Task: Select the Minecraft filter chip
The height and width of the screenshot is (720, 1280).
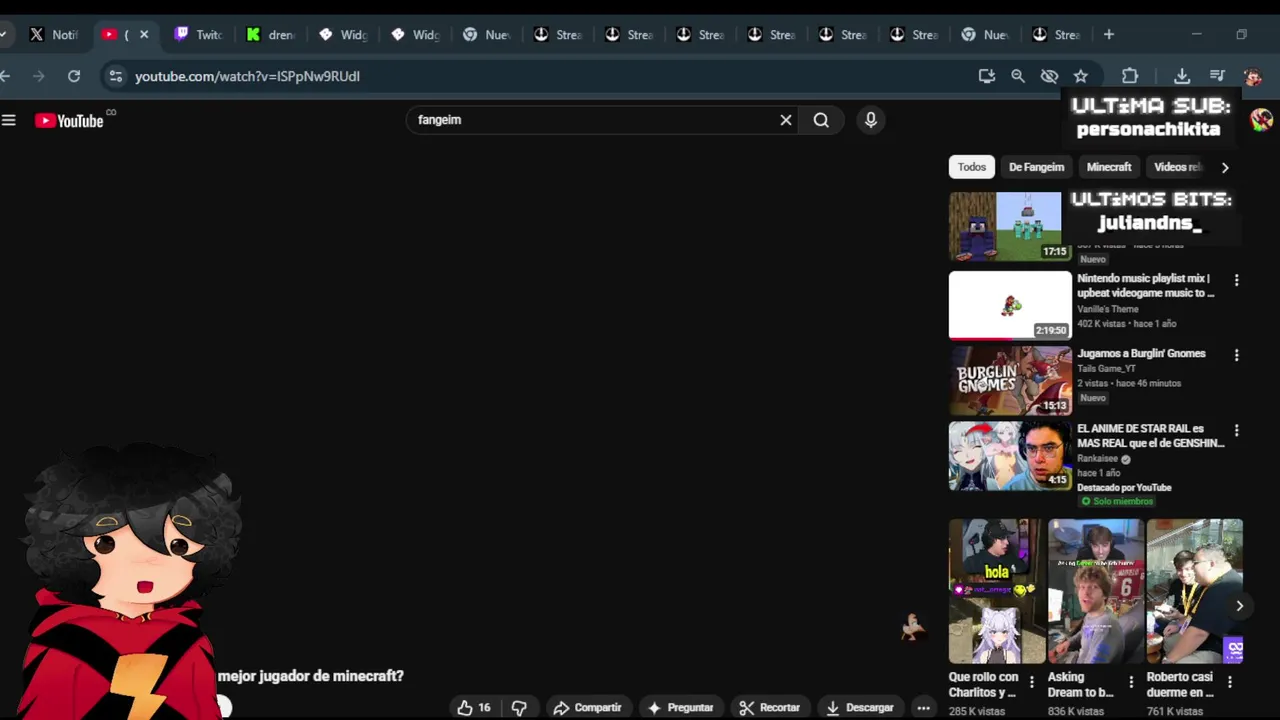Action: 1109,167
